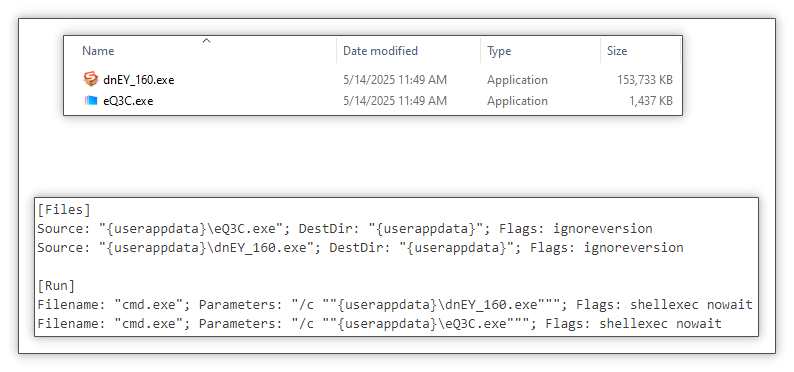Click the [Run] section header text
This screenshot has height=372, width=794.
click(x=56, y=286)
